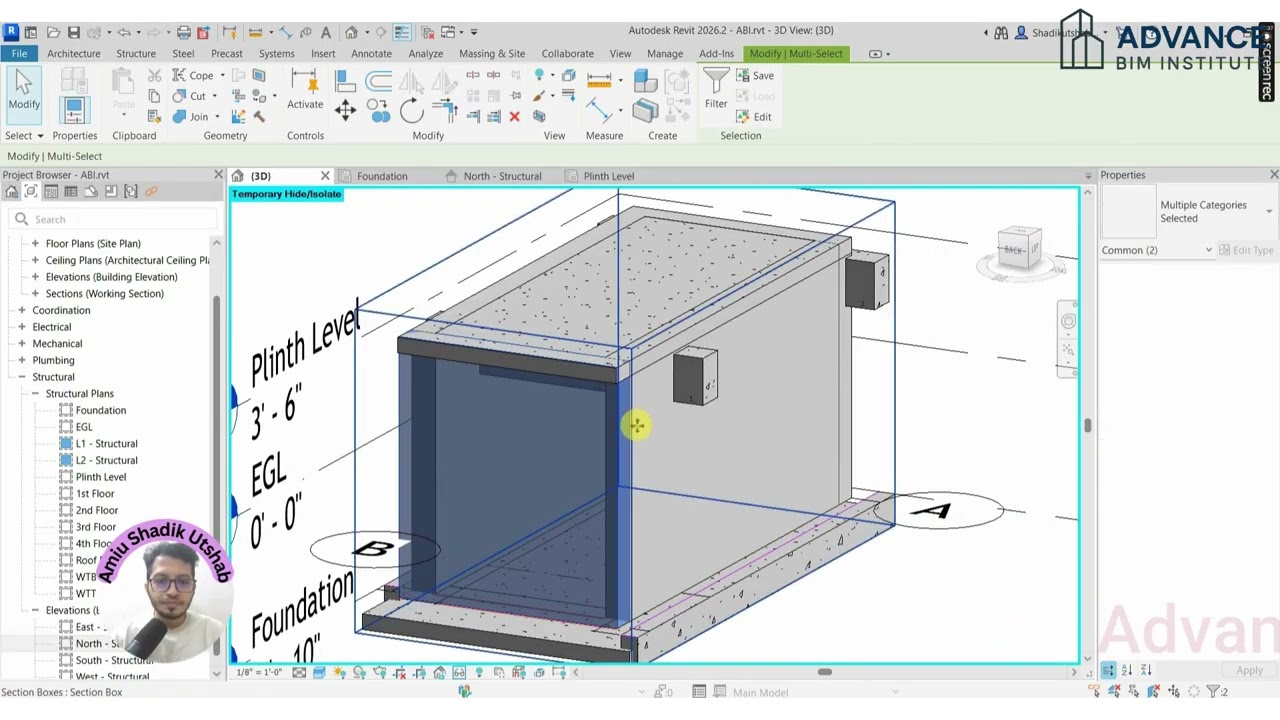Click the view's horizontal scrollbar thumb
The height and width of the screenshot is (720, 1280).
[824, 672]
